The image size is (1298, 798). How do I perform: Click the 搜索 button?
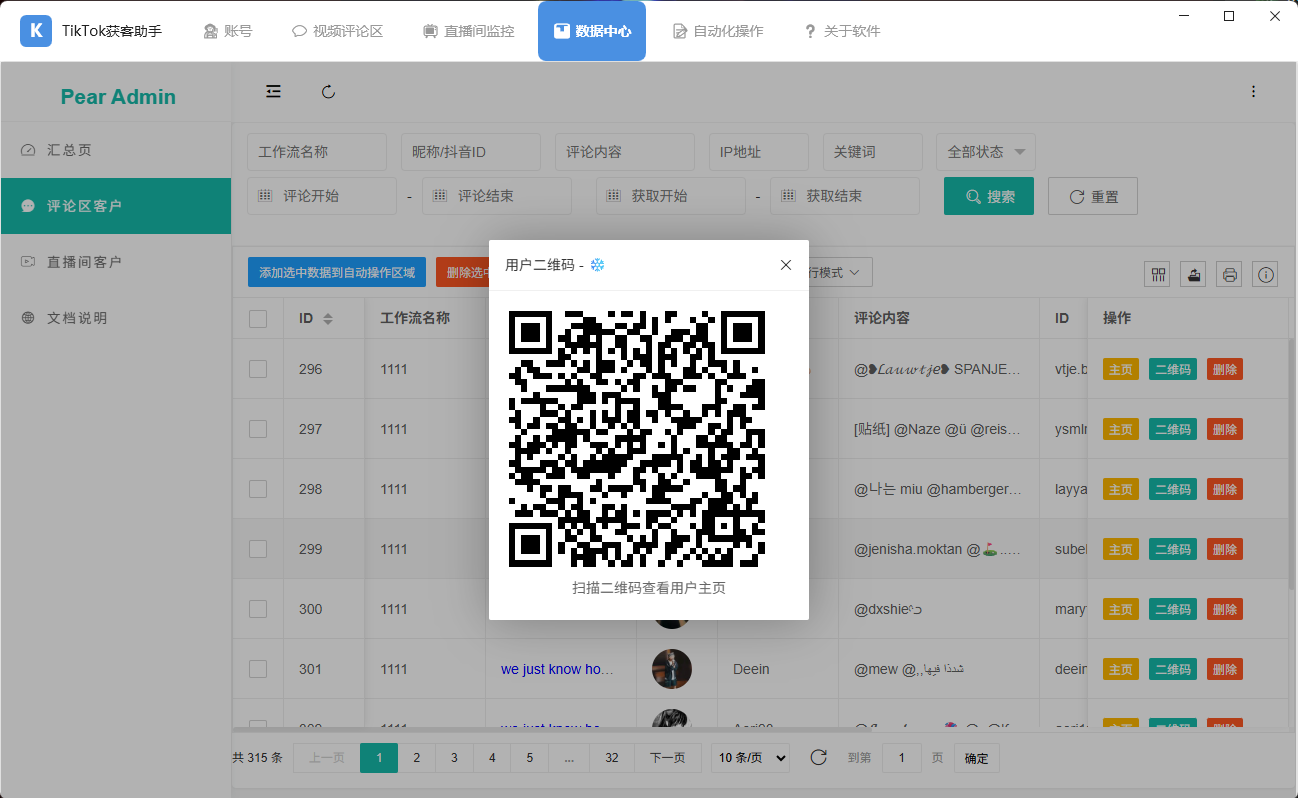[989, 196]
